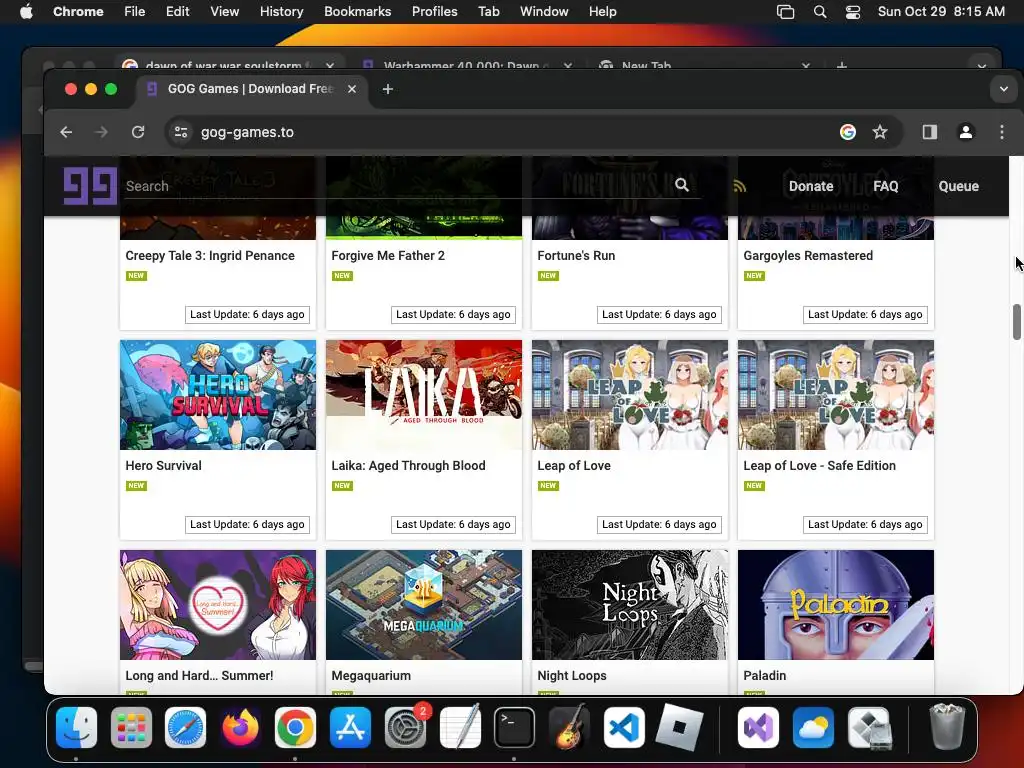Click the Donate link
The width and height of the screenshot is (1024, 768).
[811, 186]
